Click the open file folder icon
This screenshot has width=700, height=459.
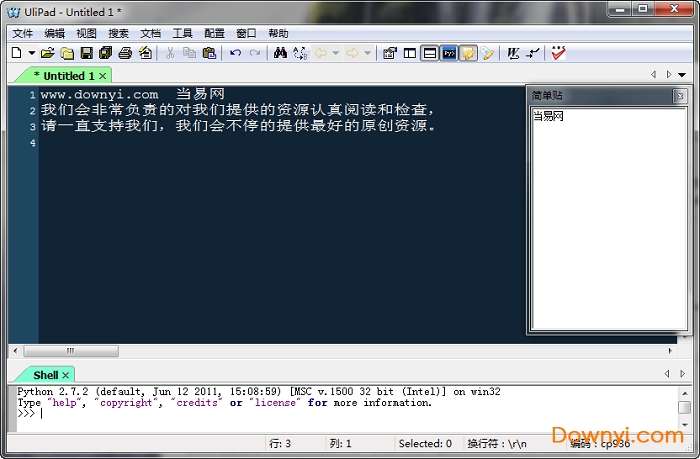(47, 53)
